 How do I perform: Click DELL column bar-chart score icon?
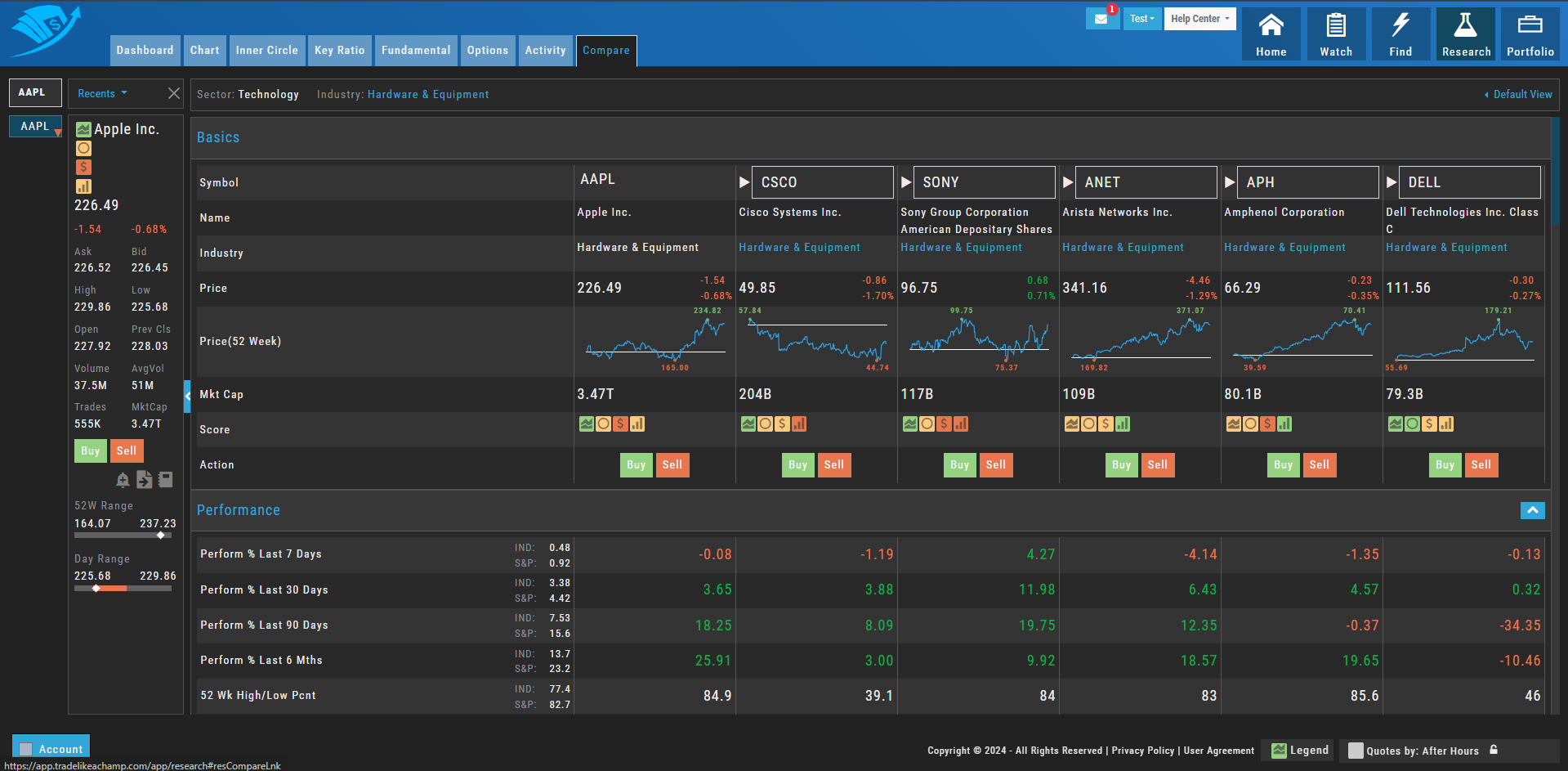1446,424
